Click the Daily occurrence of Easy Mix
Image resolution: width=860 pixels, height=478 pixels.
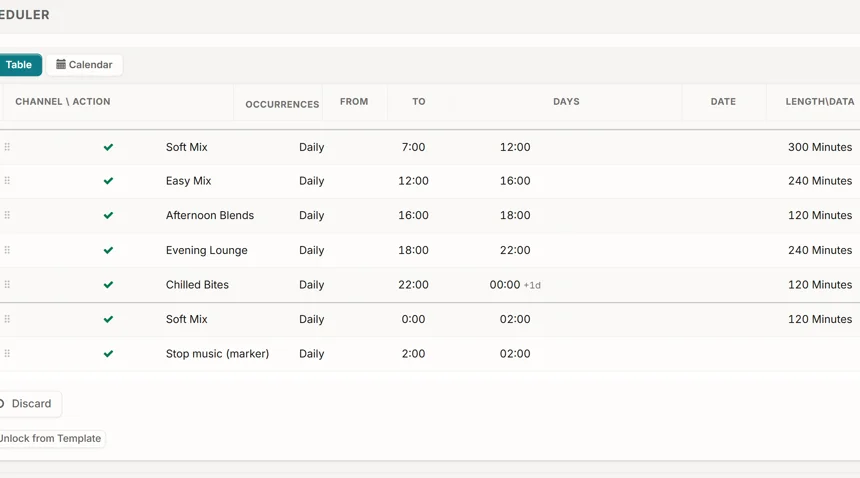[x=312, y=181]
